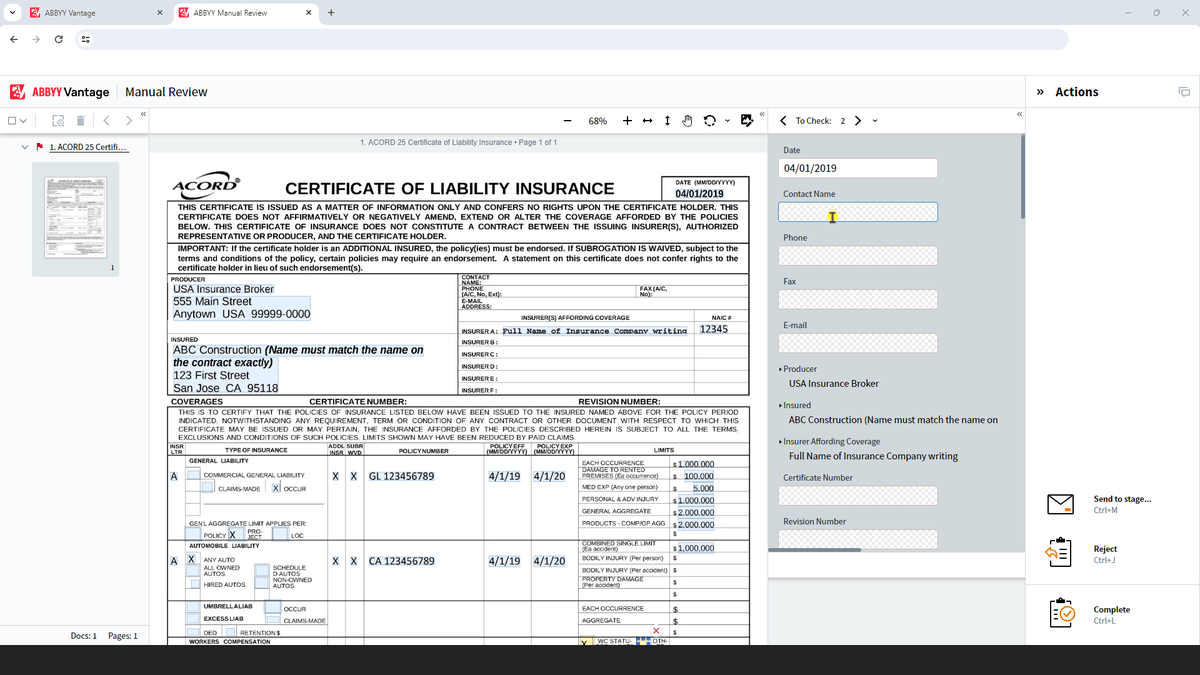Zoom in the document view with plus

pyautogui.click(x=627, y=120)
